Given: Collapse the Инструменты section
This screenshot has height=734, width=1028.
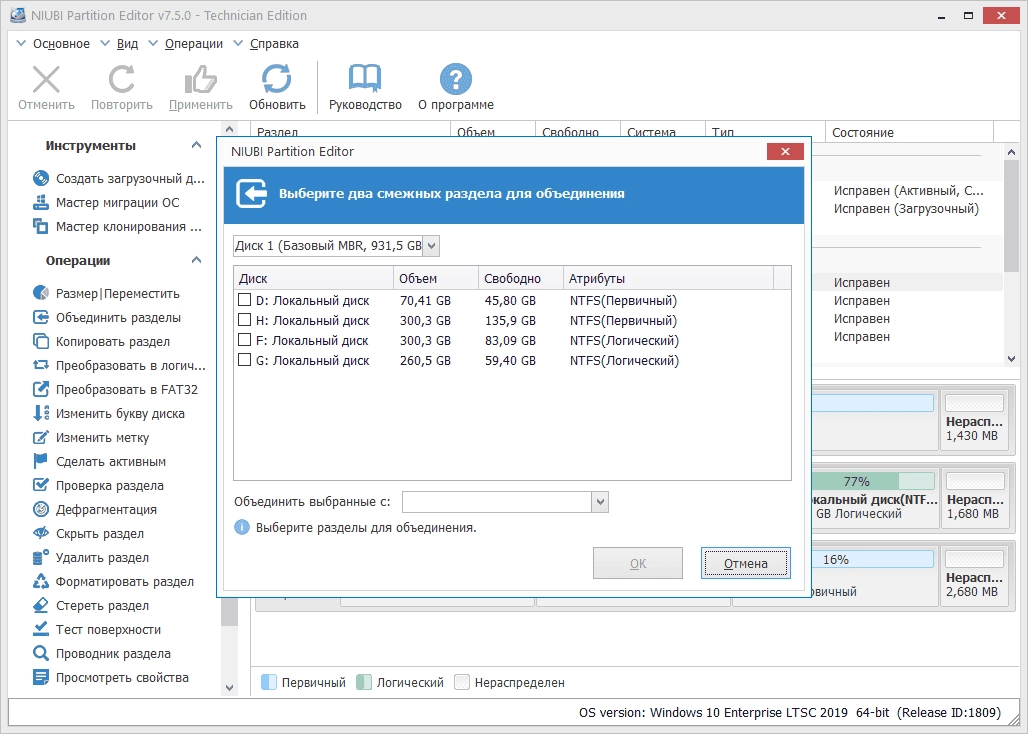Looking at the screenshot, I should click(196, 145).
